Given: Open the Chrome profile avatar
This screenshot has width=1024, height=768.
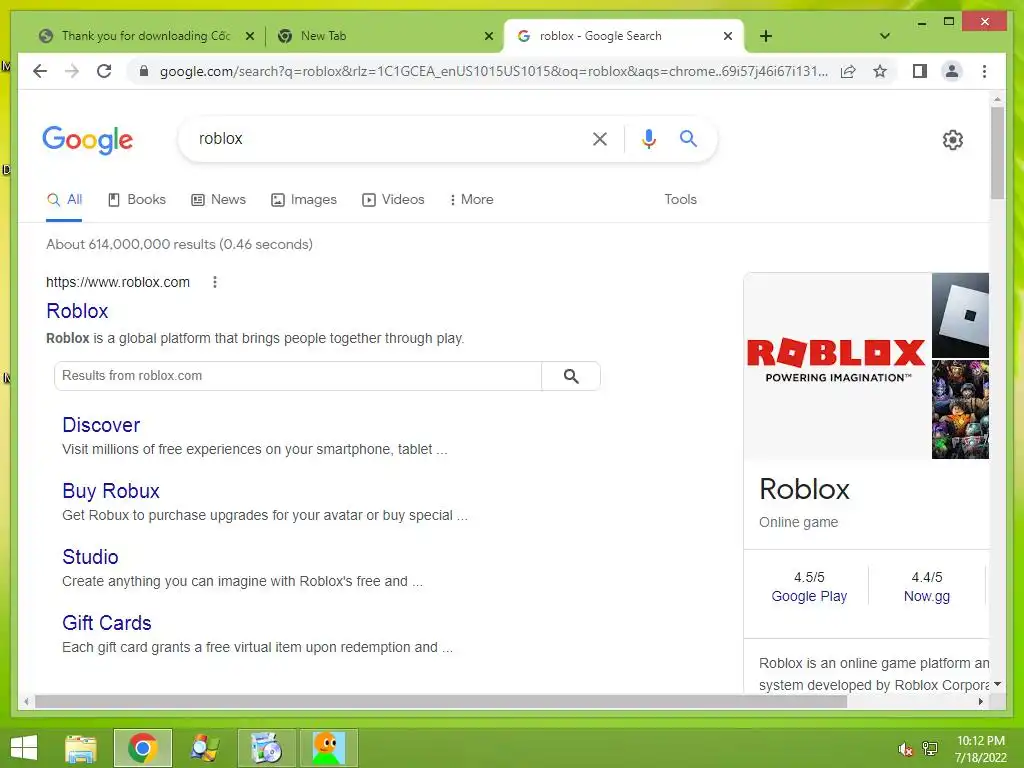Looking at the screenshot, I should point(952,71).
